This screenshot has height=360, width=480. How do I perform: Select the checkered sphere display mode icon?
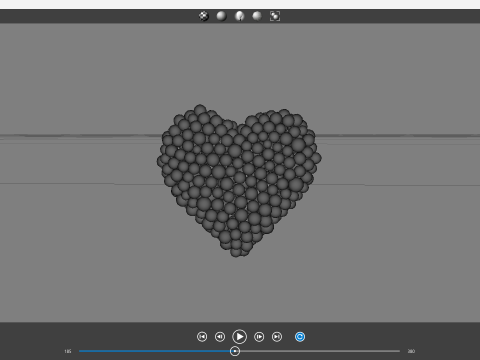pos(204,16)
